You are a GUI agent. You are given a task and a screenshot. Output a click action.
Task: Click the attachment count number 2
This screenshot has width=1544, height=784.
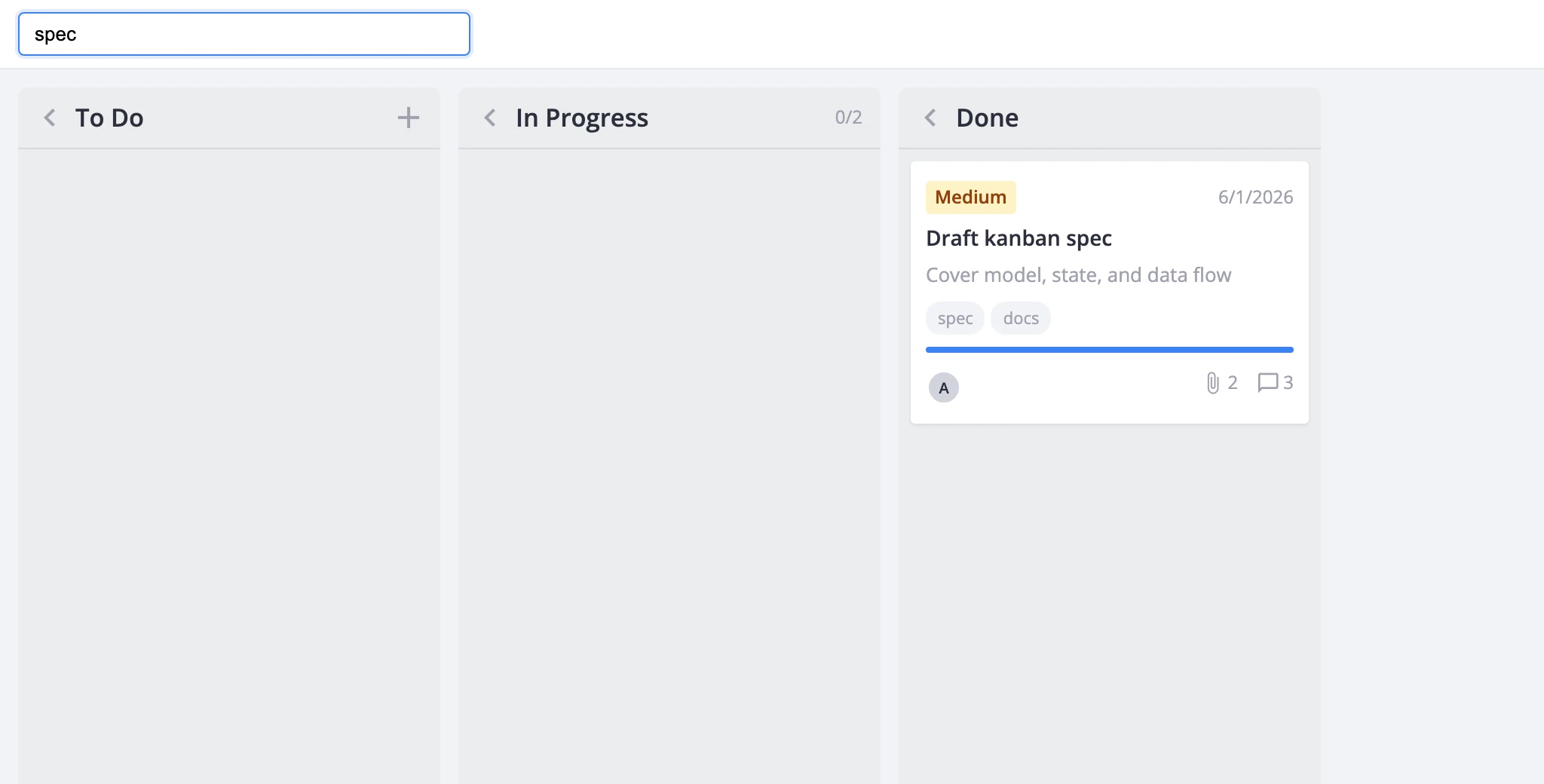1233,383
